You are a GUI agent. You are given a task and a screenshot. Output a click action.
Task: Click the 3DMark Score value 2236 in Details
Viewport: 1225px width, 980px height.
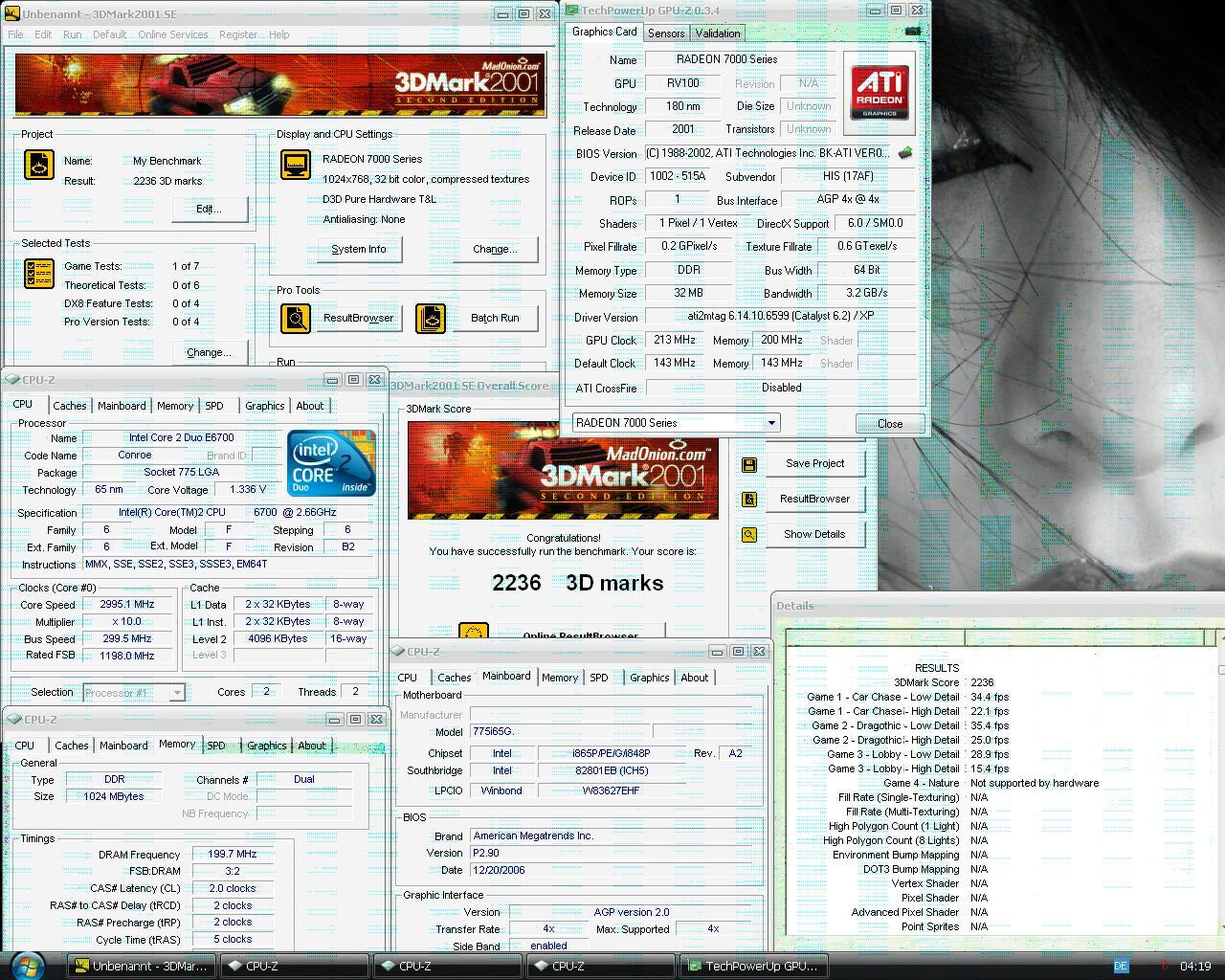[982, 683]
